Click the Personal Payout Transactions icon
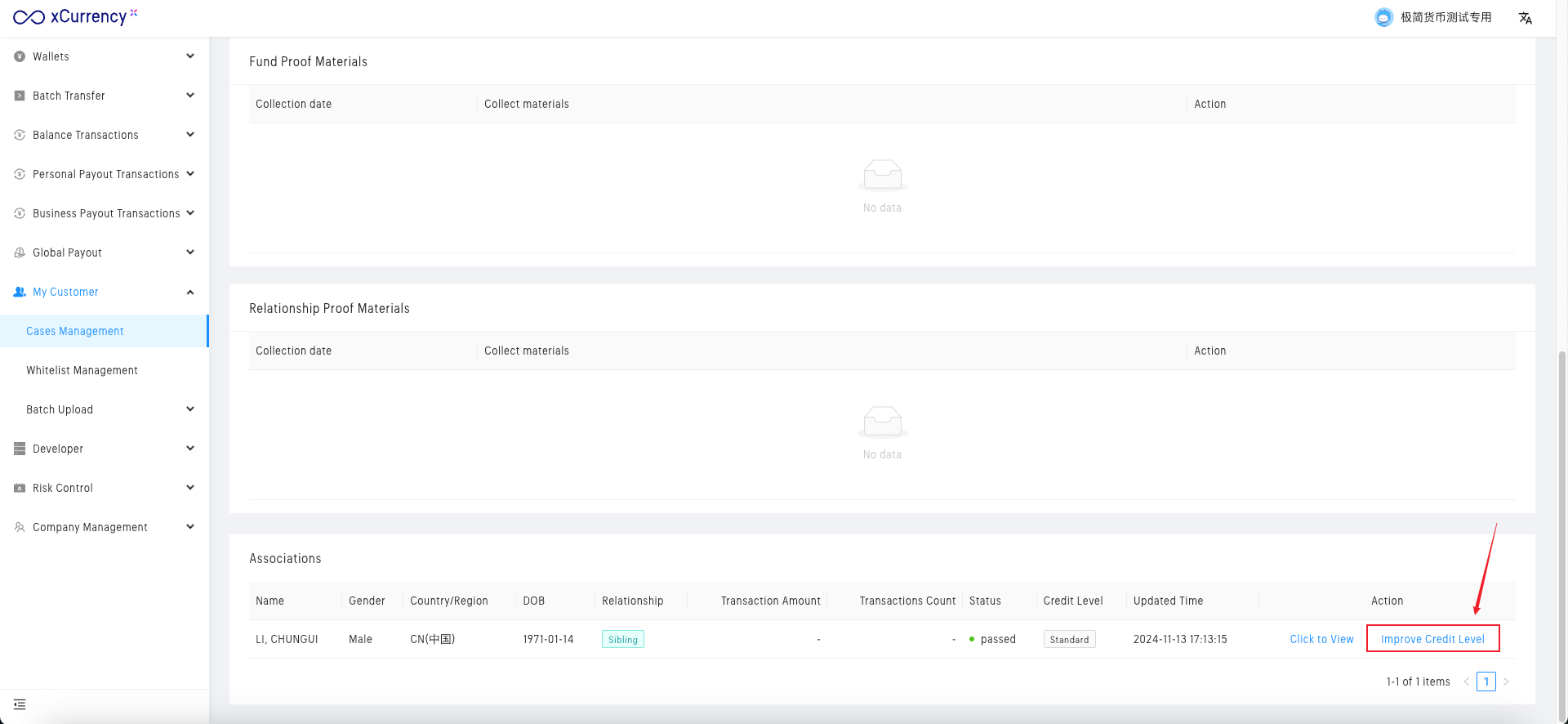 20,174
